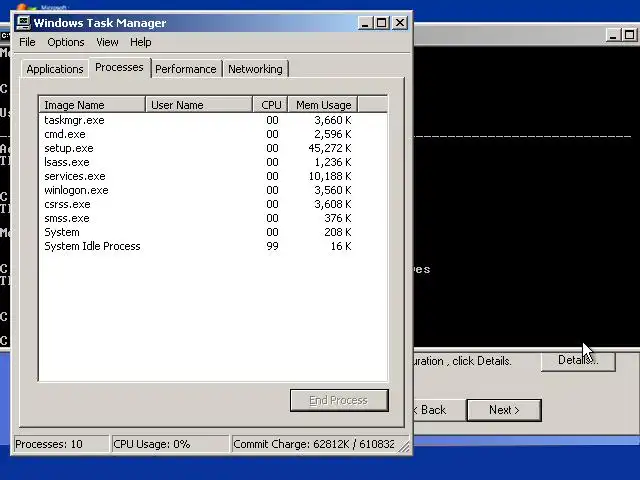
Task: Close the Task Manager window
Action: [x=400, y=23]
